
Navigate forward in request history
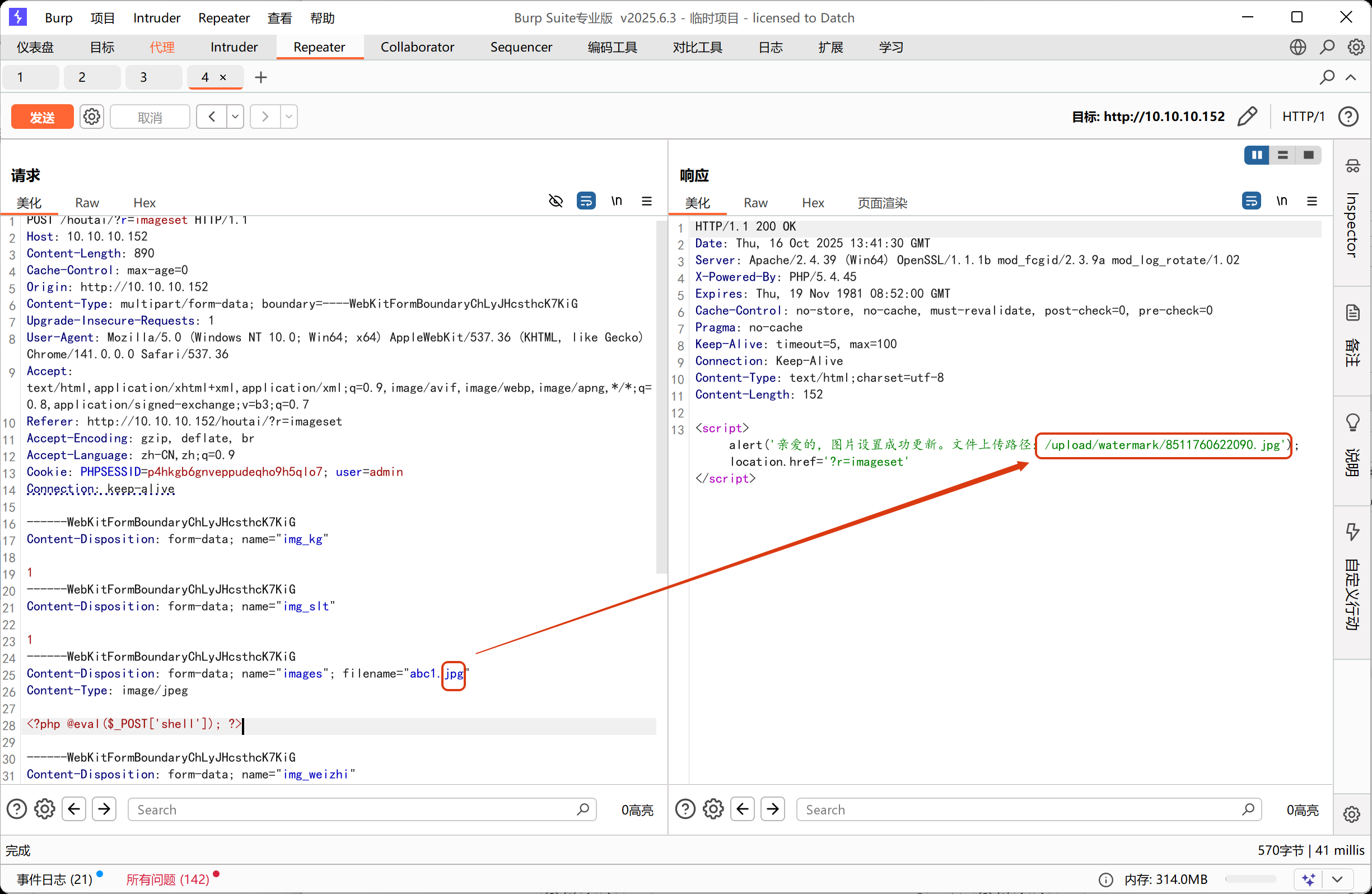point(265,117)
